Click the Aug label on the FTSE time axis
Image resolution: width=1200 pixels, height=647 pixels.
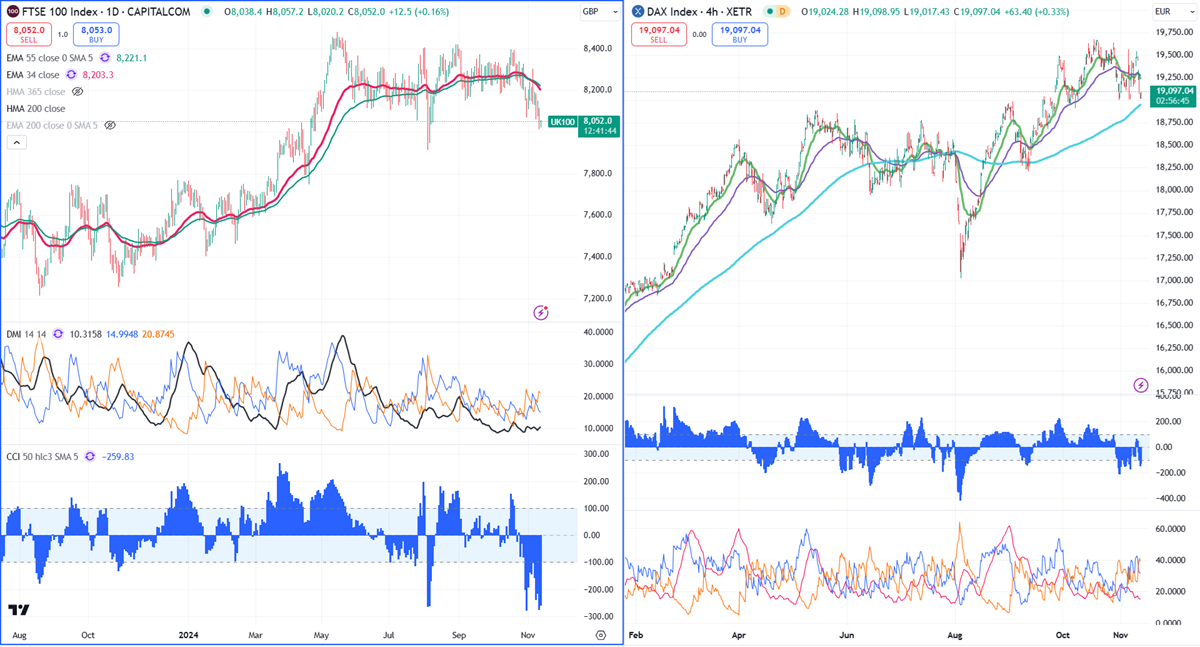point(19,634)
